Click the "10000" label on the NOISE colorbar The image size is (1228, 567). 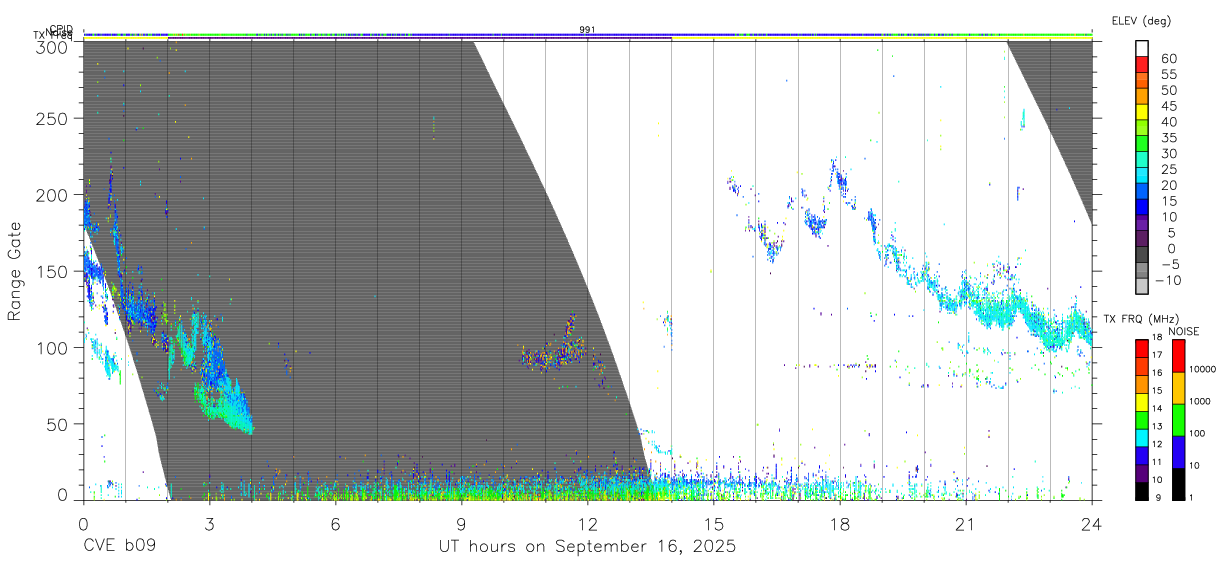coord(1203,369)
